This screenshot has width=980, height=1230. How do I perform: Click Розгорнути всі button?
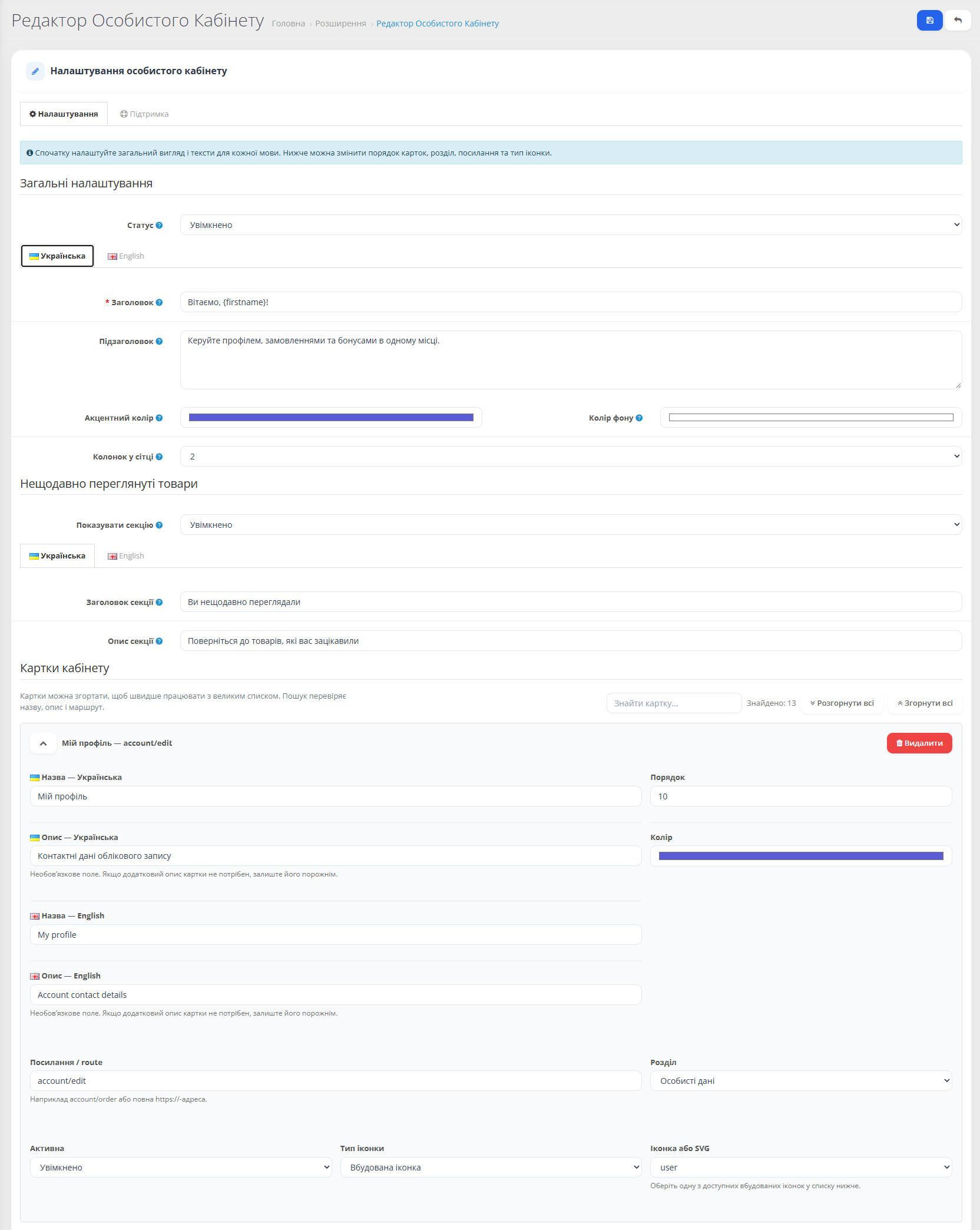click(x=842, y=703)
